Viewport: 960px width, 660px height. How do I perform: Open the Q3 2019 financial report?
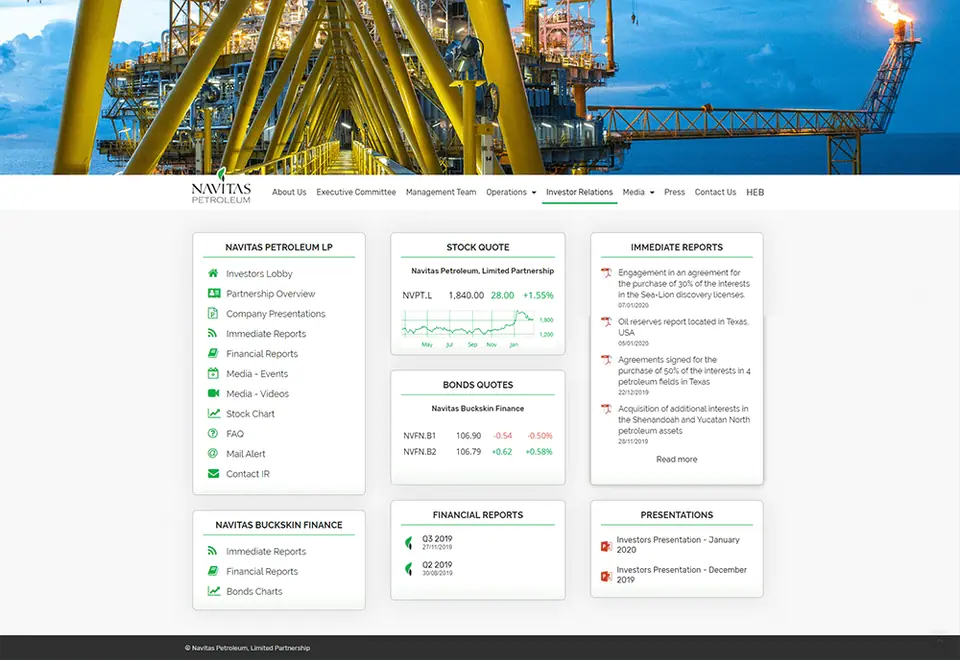pyautogui.click(x=437, y=539)
